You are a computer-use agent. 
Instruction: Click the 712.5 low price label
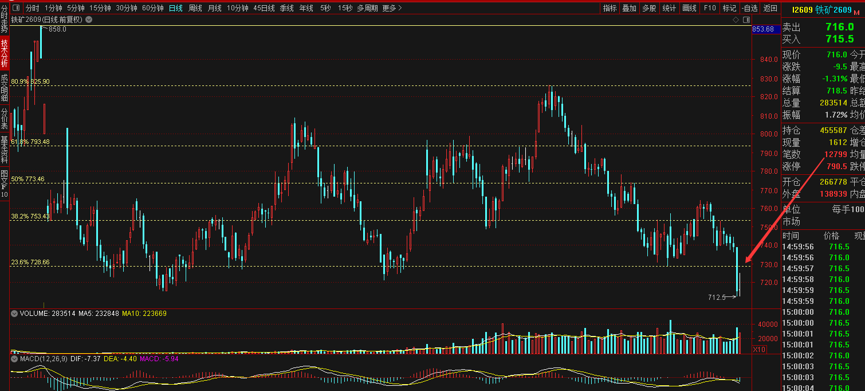tap(717, 297)
